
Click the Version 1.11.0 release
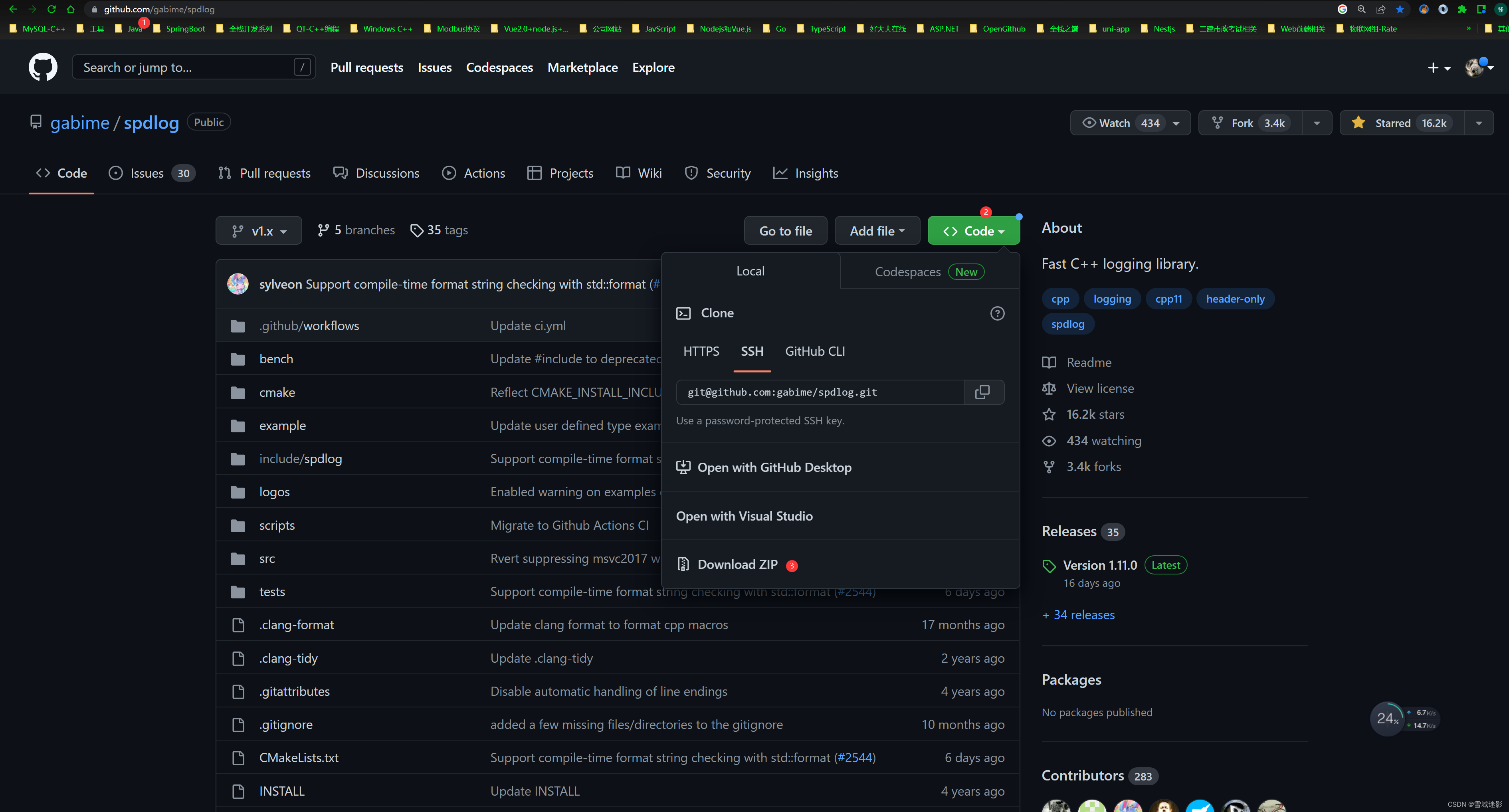click(x=1099, y=565)
